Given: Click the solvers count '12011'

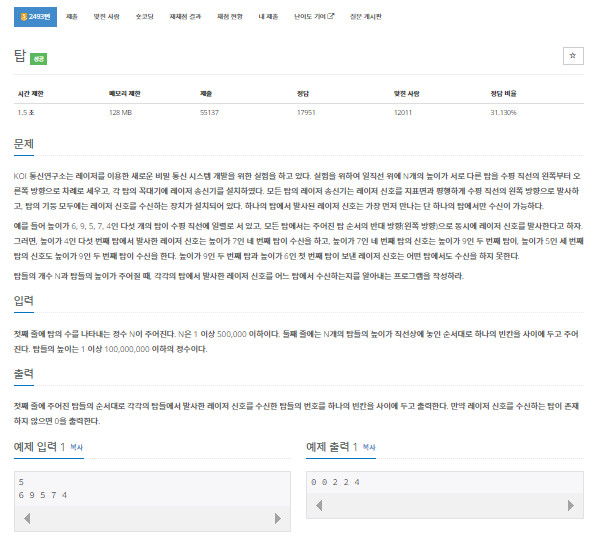Looking at the screenshot, I should point(403,113).
